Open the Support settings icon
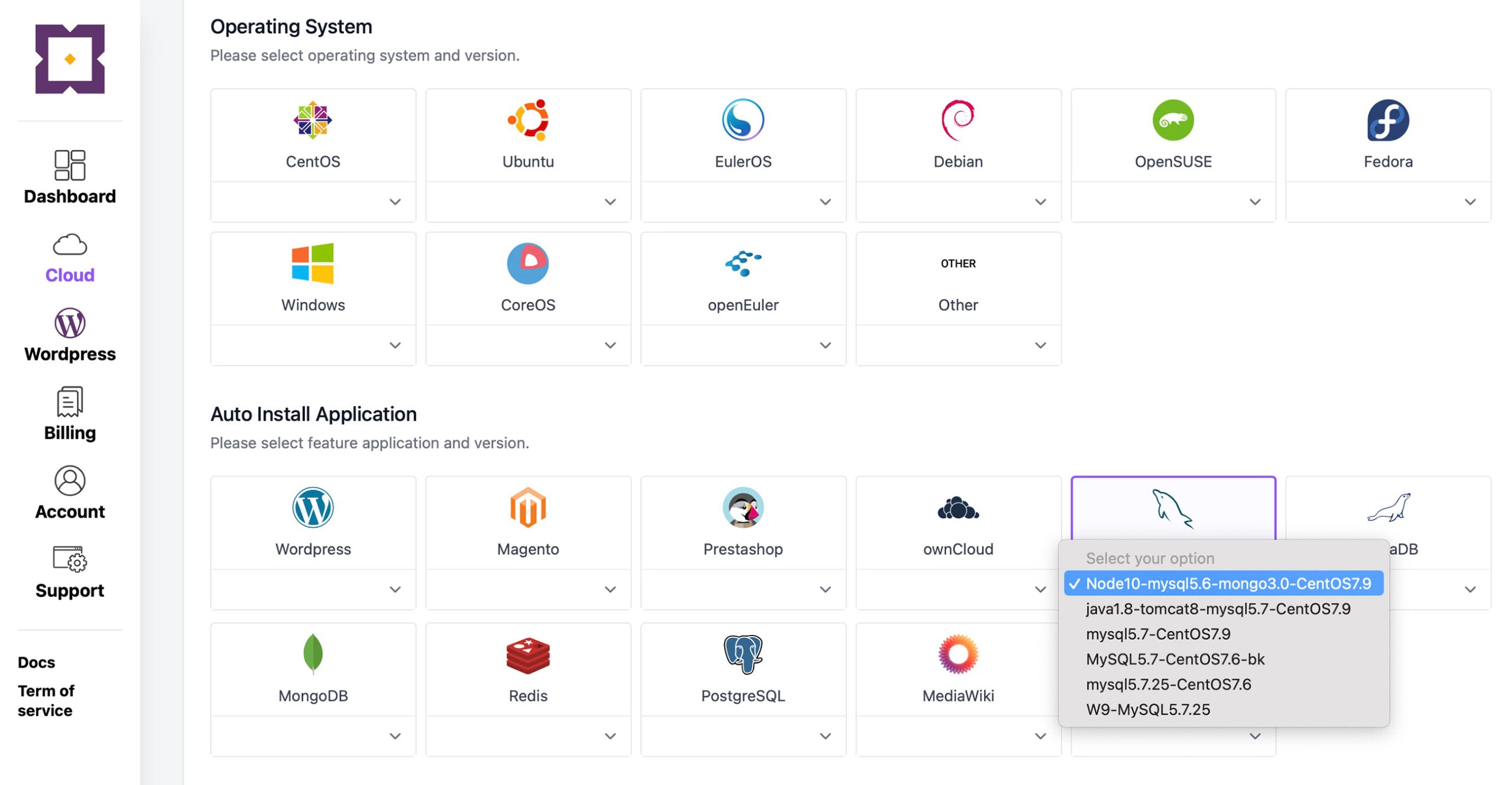 (x=70, y=559)
